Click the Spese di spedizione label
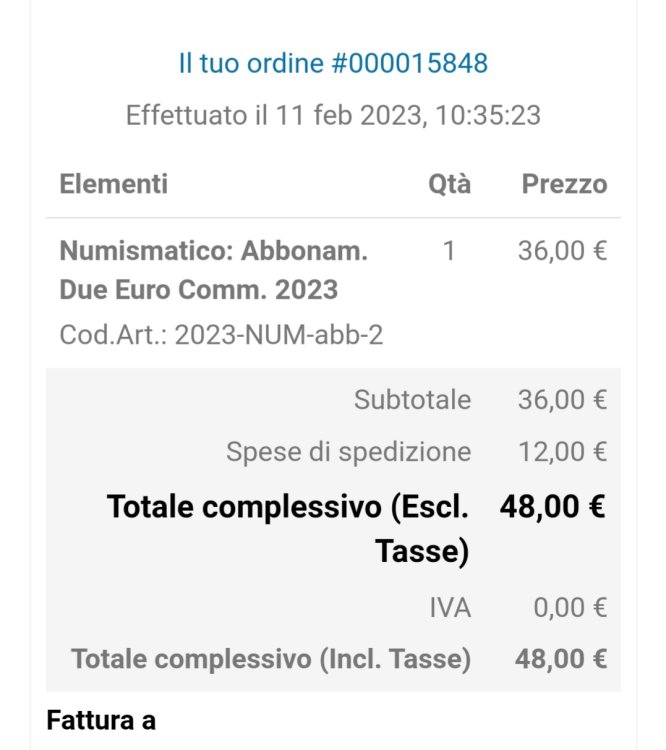The width and height of the screenshot is (666, 750). coord(348,452)
